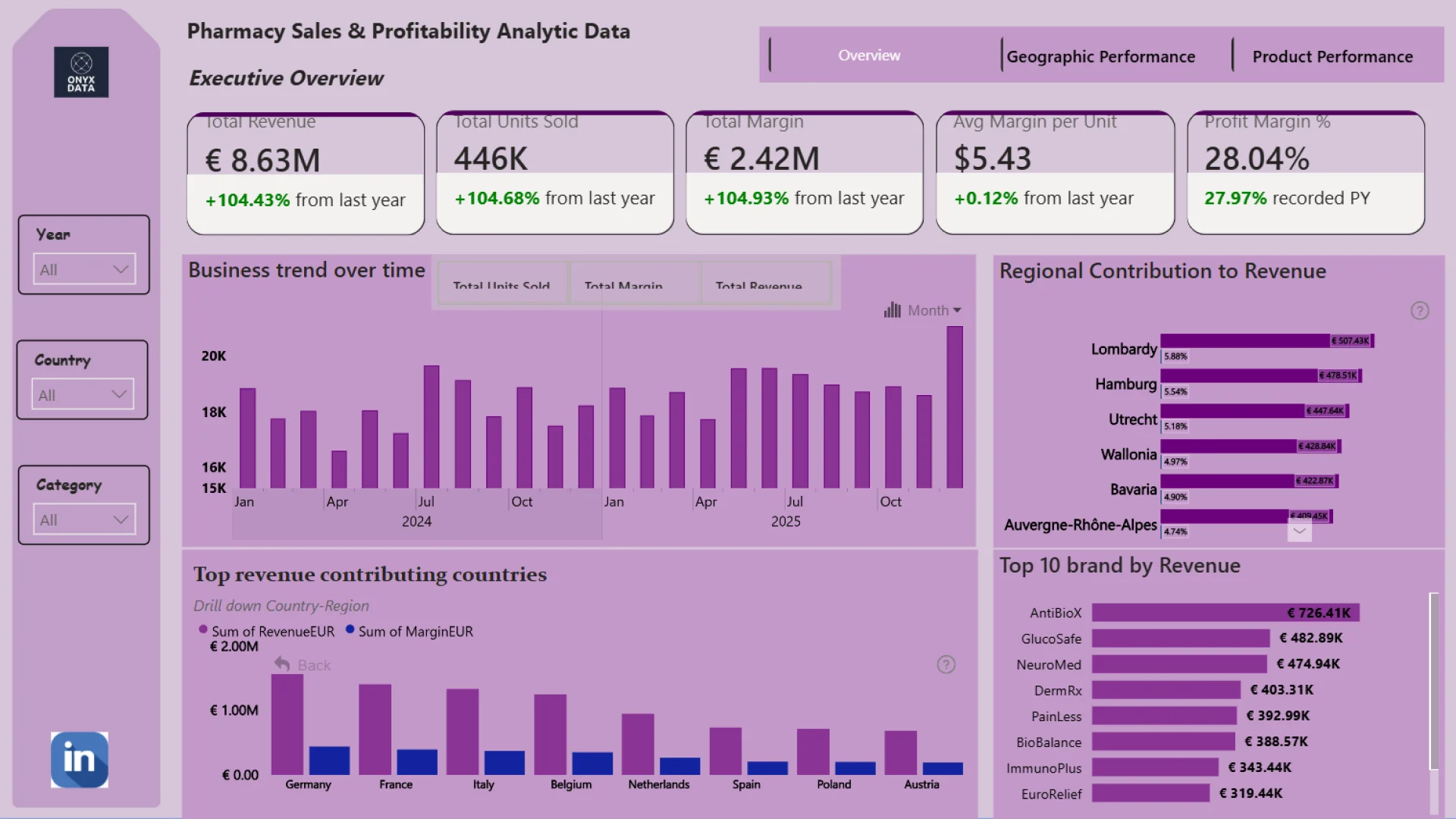
Task: Switch to Product Performance tab
Action: pos(1332,56)
